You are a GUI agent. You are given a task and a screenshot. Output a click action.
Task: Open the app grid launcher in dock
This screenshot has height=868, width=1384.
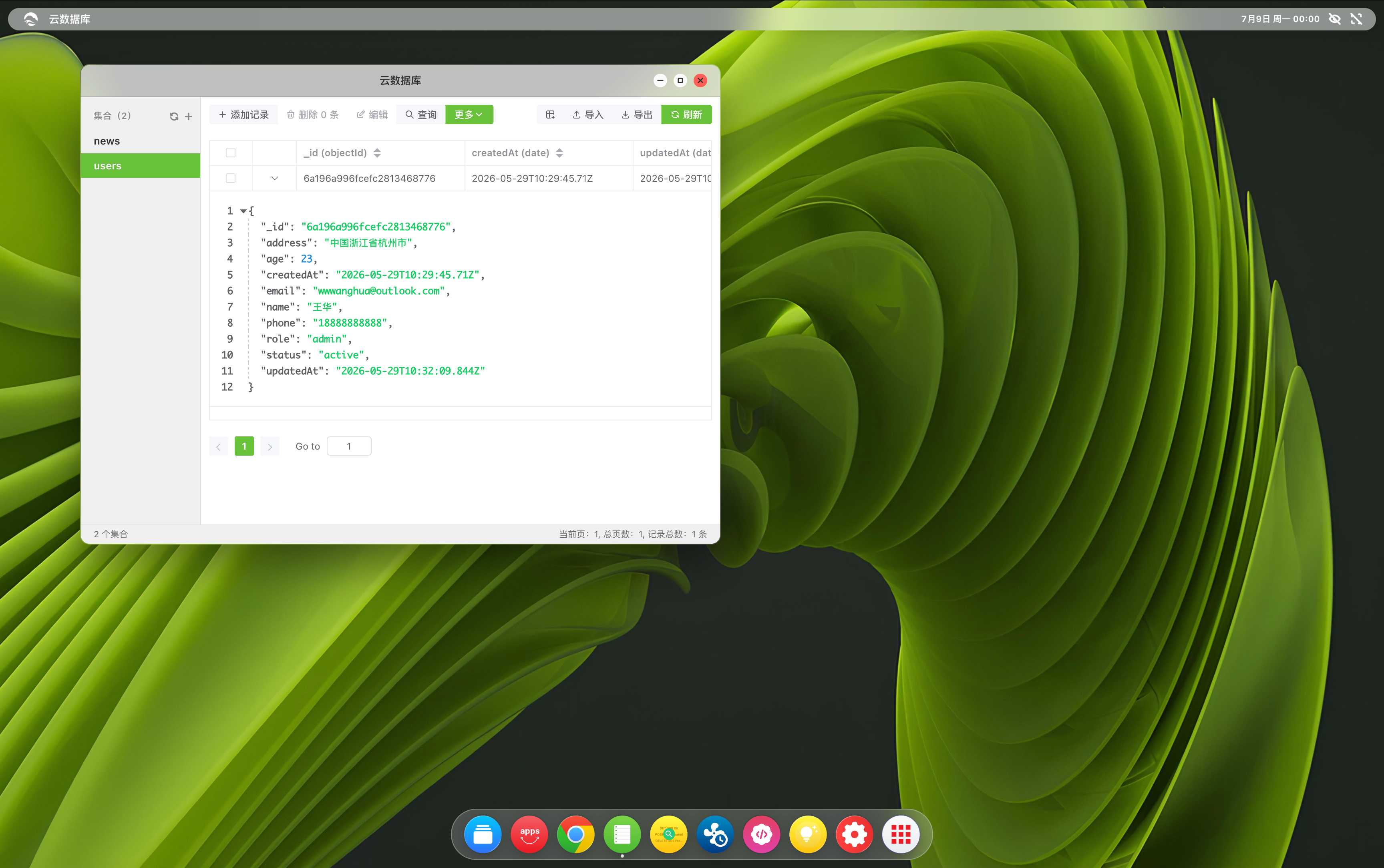901,834
